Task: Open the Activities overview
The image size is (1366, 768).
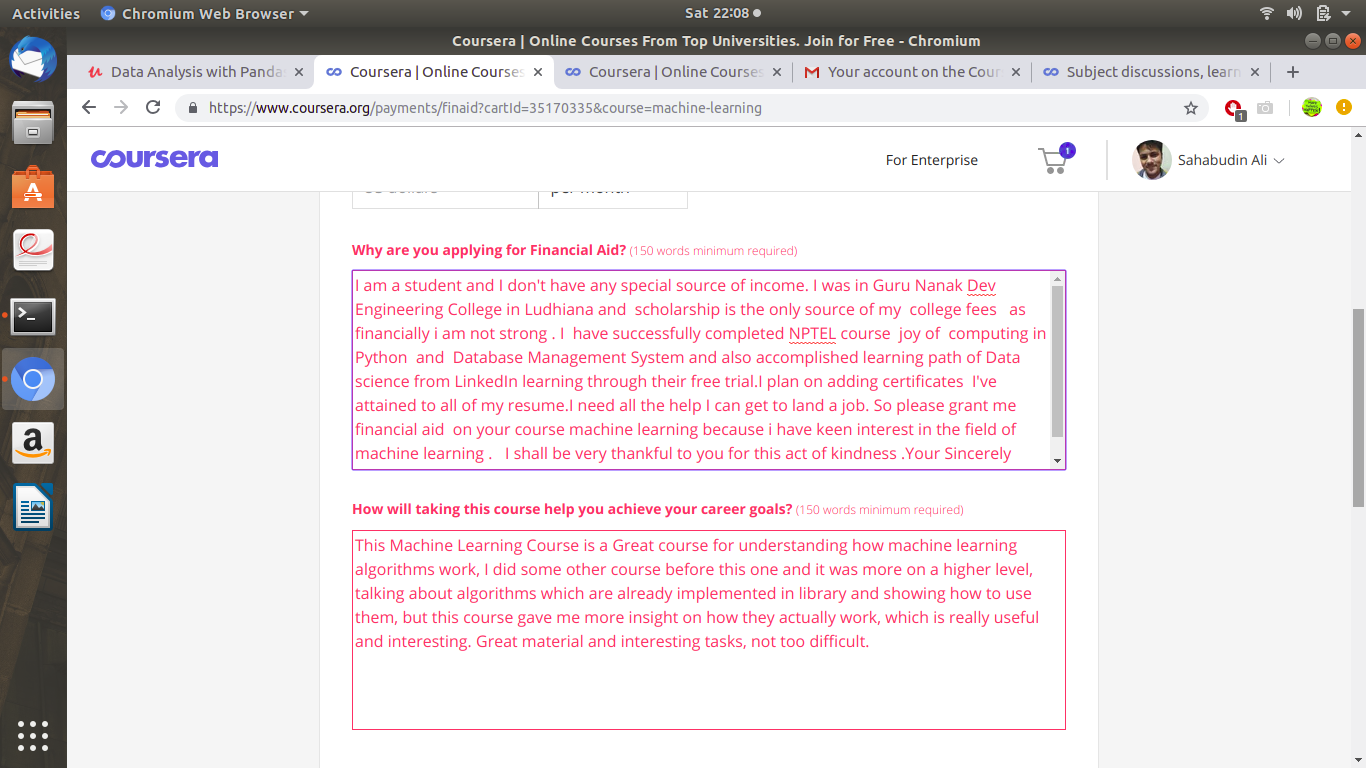Action: [46, 13]
